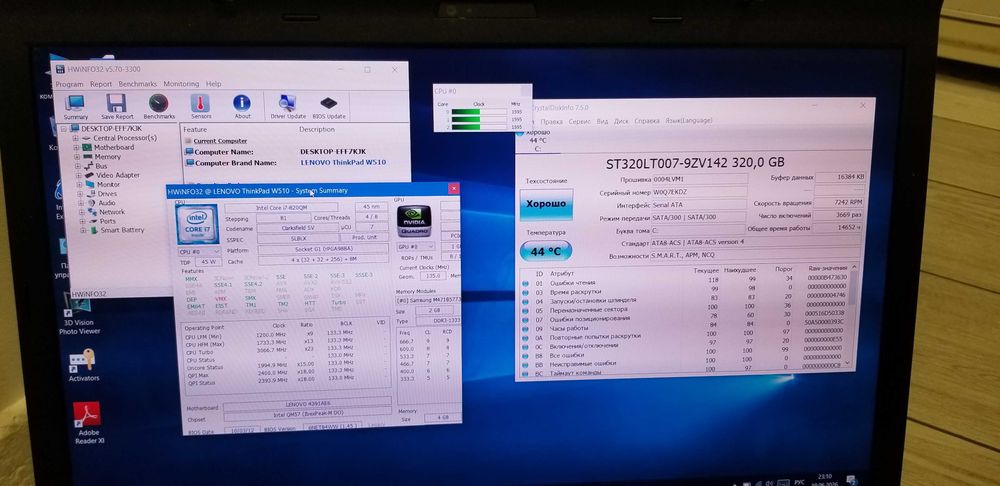Screen dimensions: 1000x486
Task: Open the Monitoring menu in HWiNFO32
Action: [x=181, y=84]
